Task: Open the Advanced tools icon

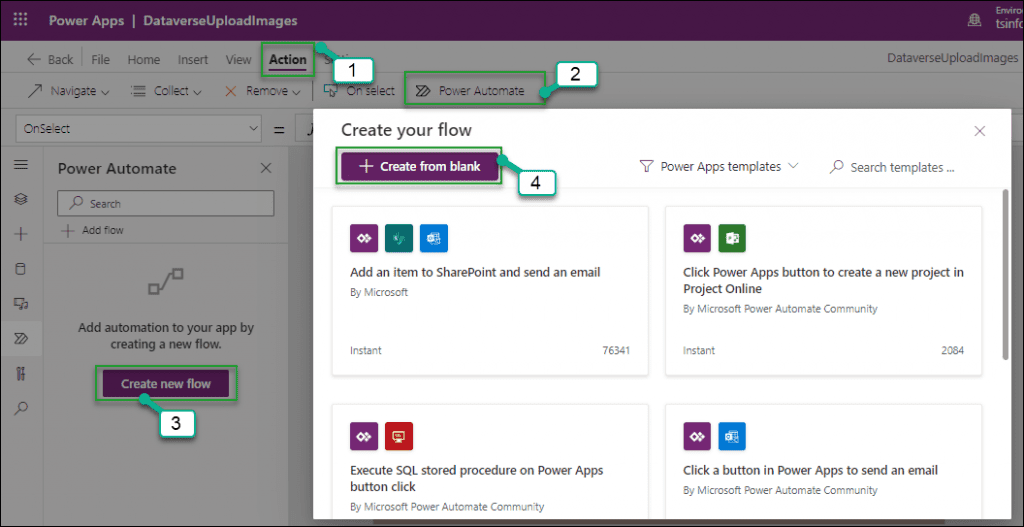Action: (x=21, y=373)
